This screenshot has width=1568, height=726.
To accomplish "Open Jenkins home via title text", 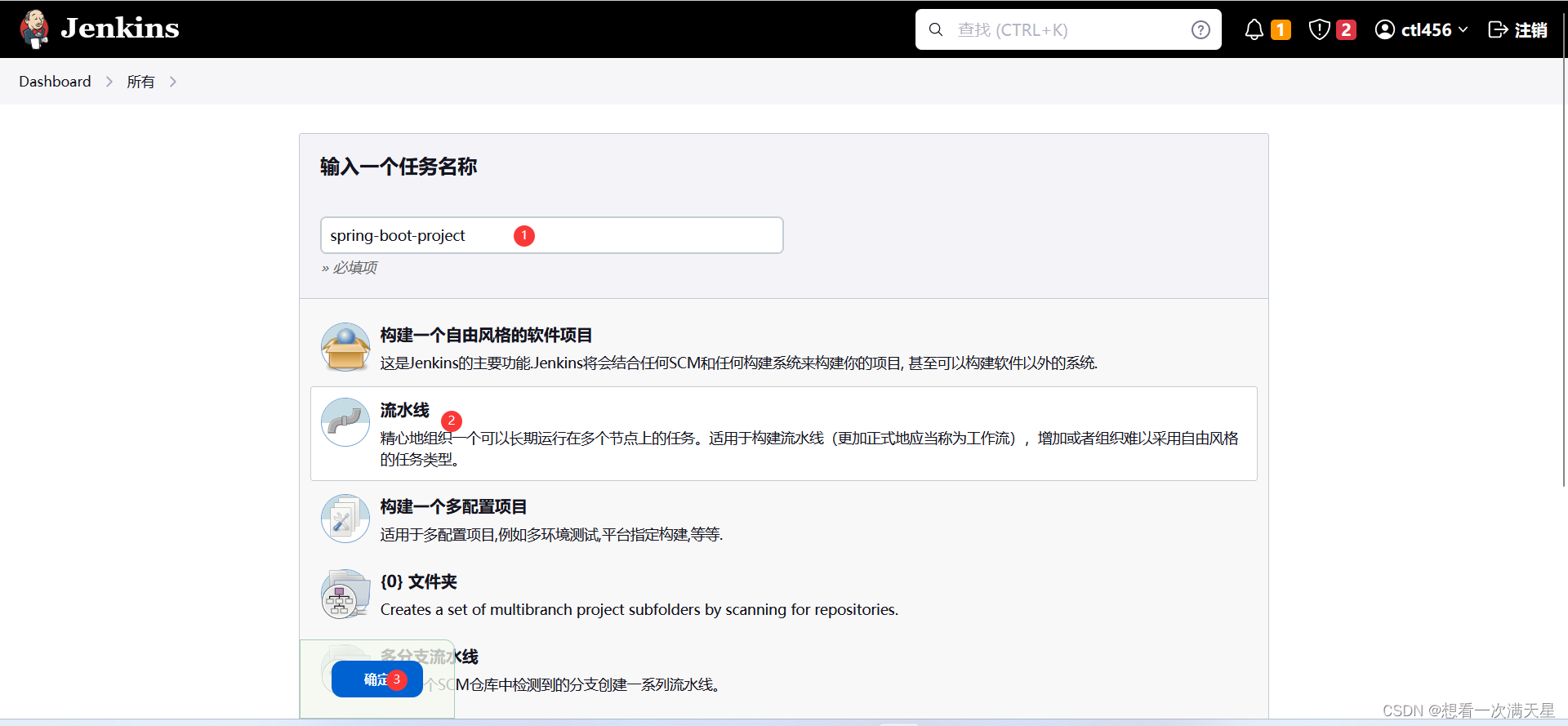I will [x=120, y=29].
